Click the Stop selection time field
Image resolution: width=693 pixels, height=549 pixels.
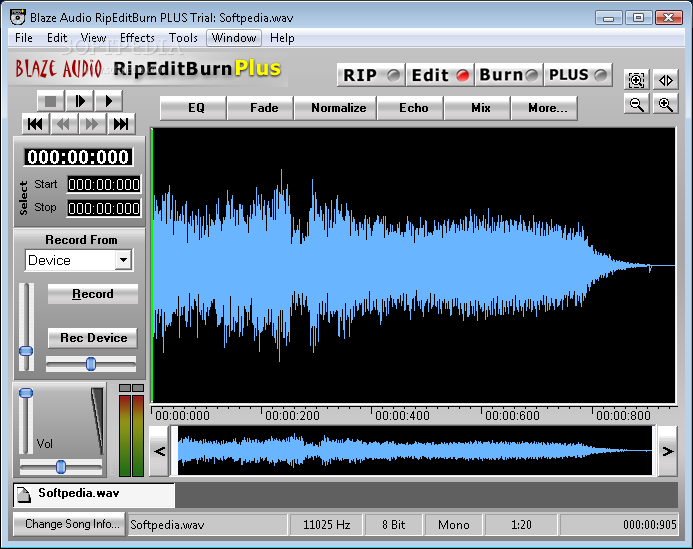pyautogui.click(x=104, y=208)
